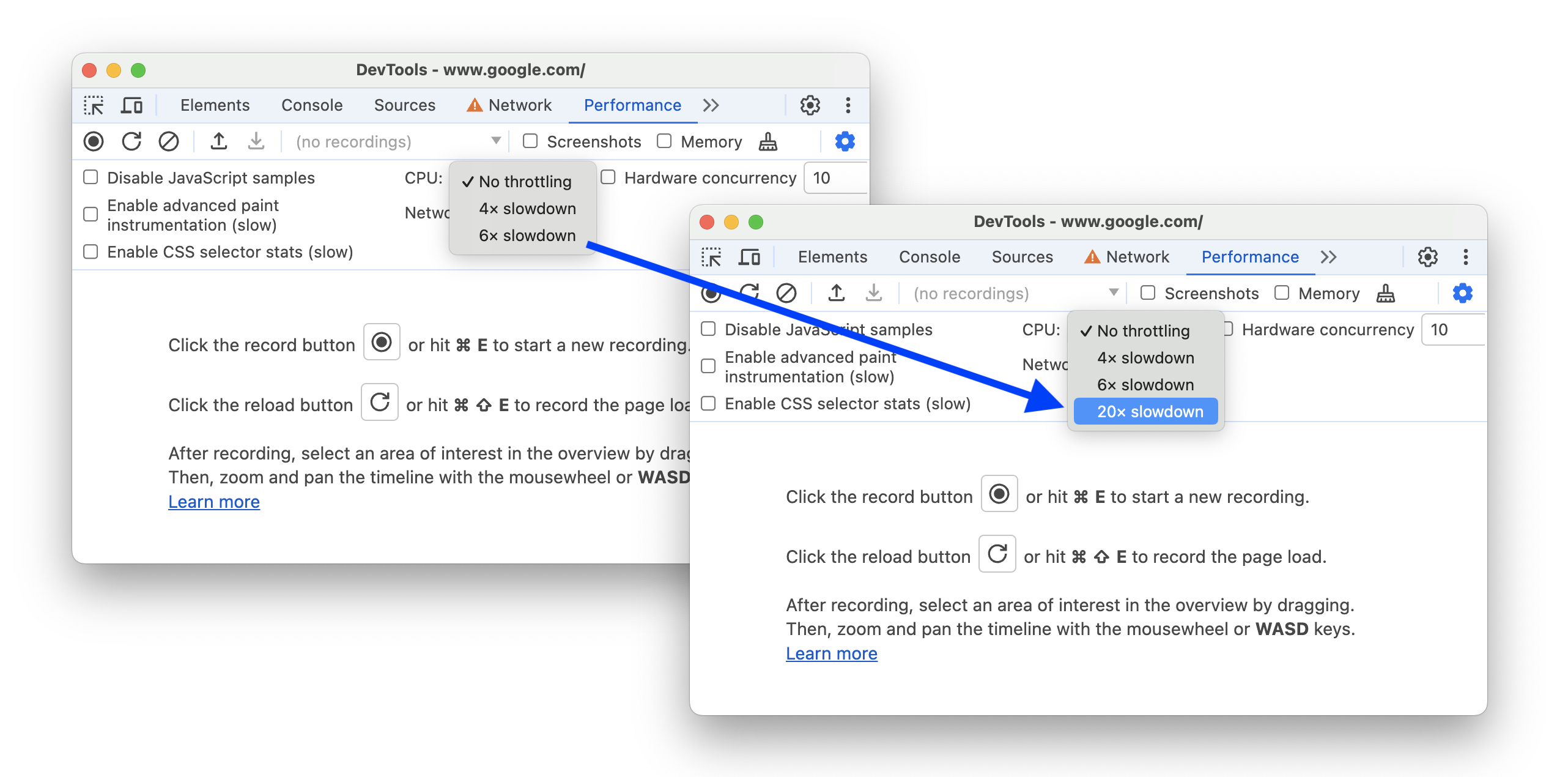
Task: Toggle the Memory checkbox in toolbar
Action: pyautogui.click(x=1281, y=293)
